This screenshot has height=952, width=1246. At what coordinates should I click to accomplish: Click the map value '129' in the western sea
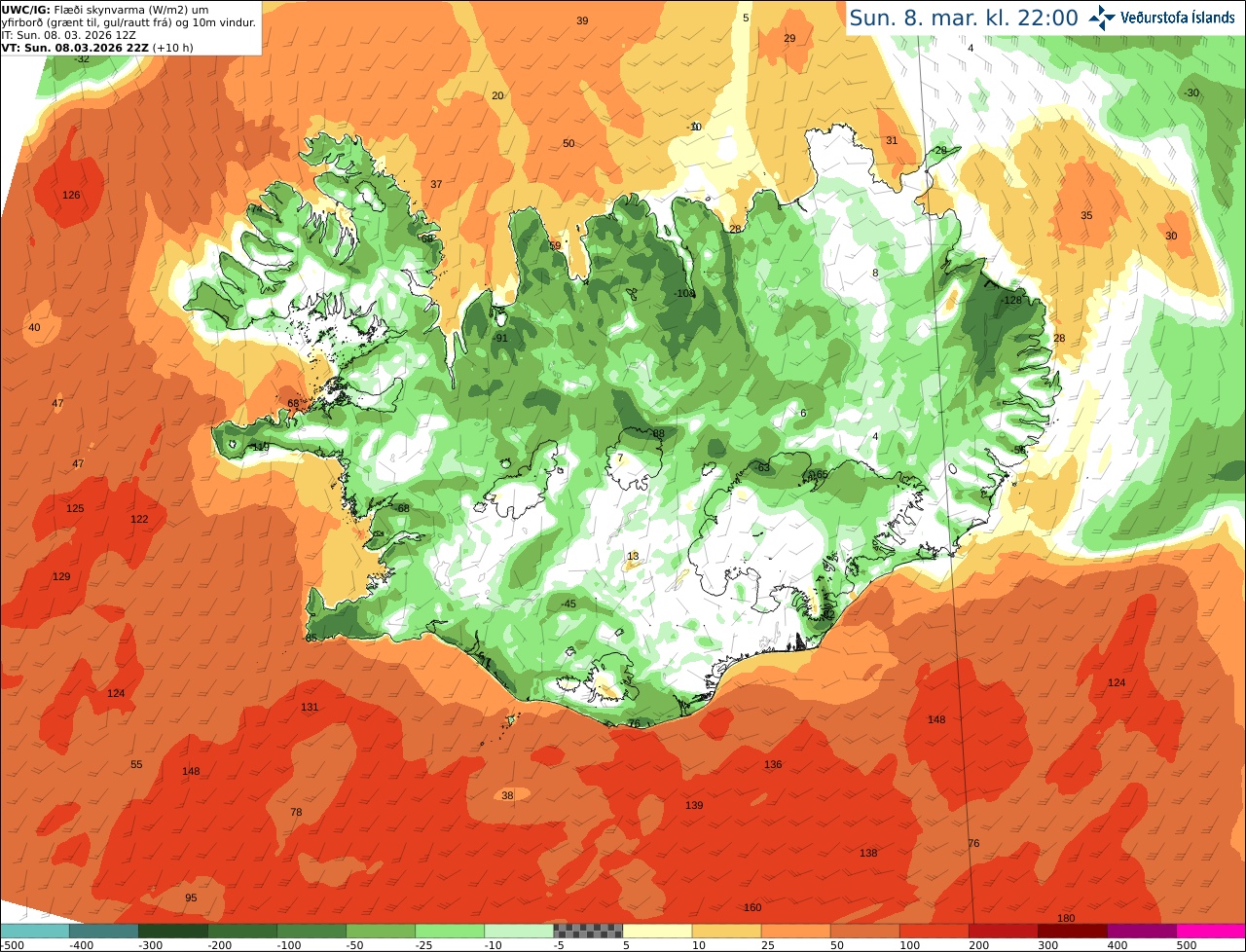pos(61,576)
